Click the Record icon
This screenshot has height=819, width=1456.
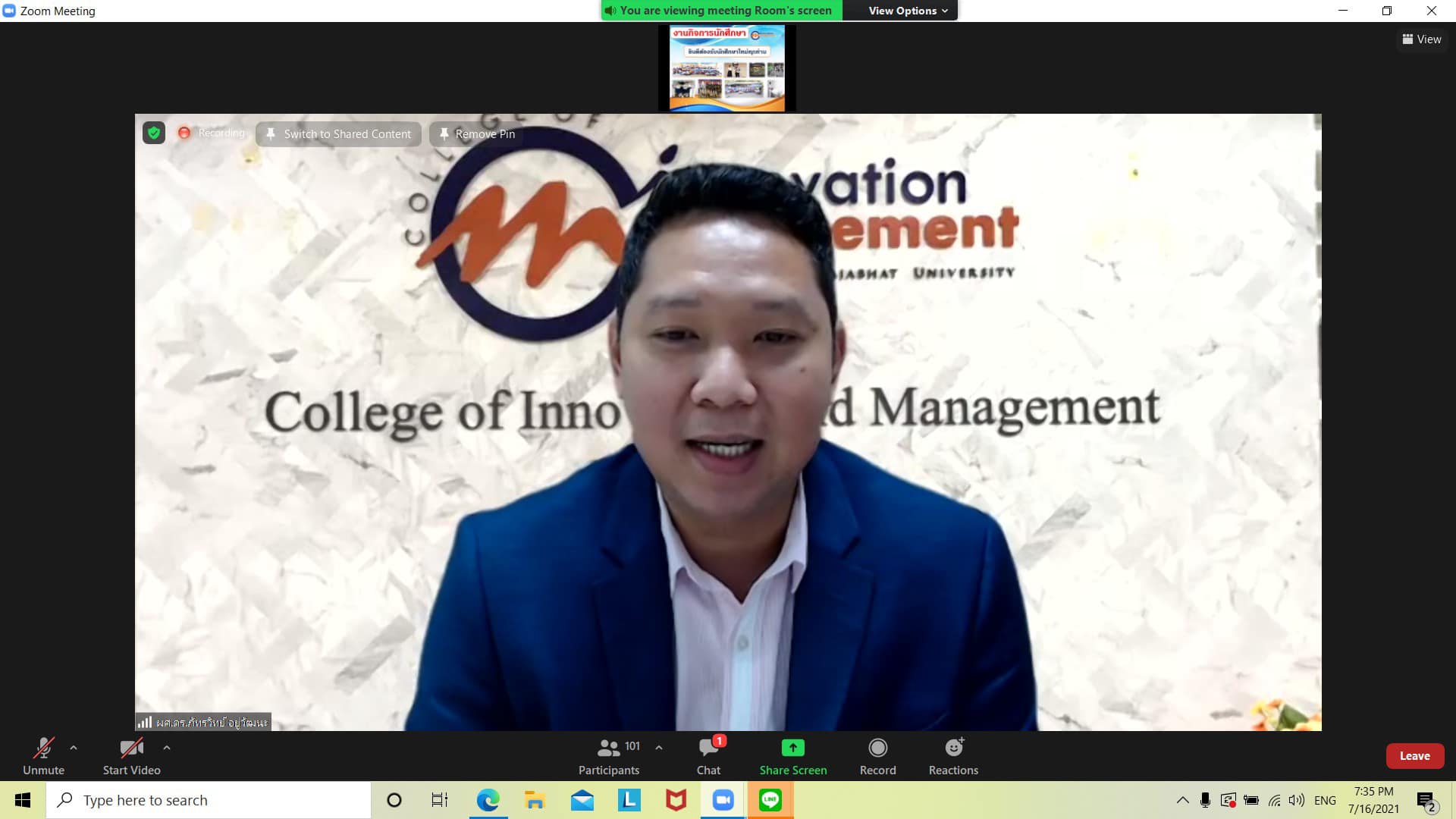pyautogui.click(x=877, y=748)
